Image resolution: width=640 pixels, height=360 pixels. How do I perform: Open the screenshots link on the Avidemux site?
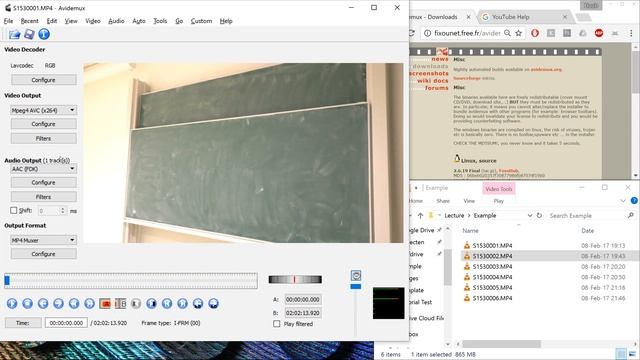(x=429, y=73)
